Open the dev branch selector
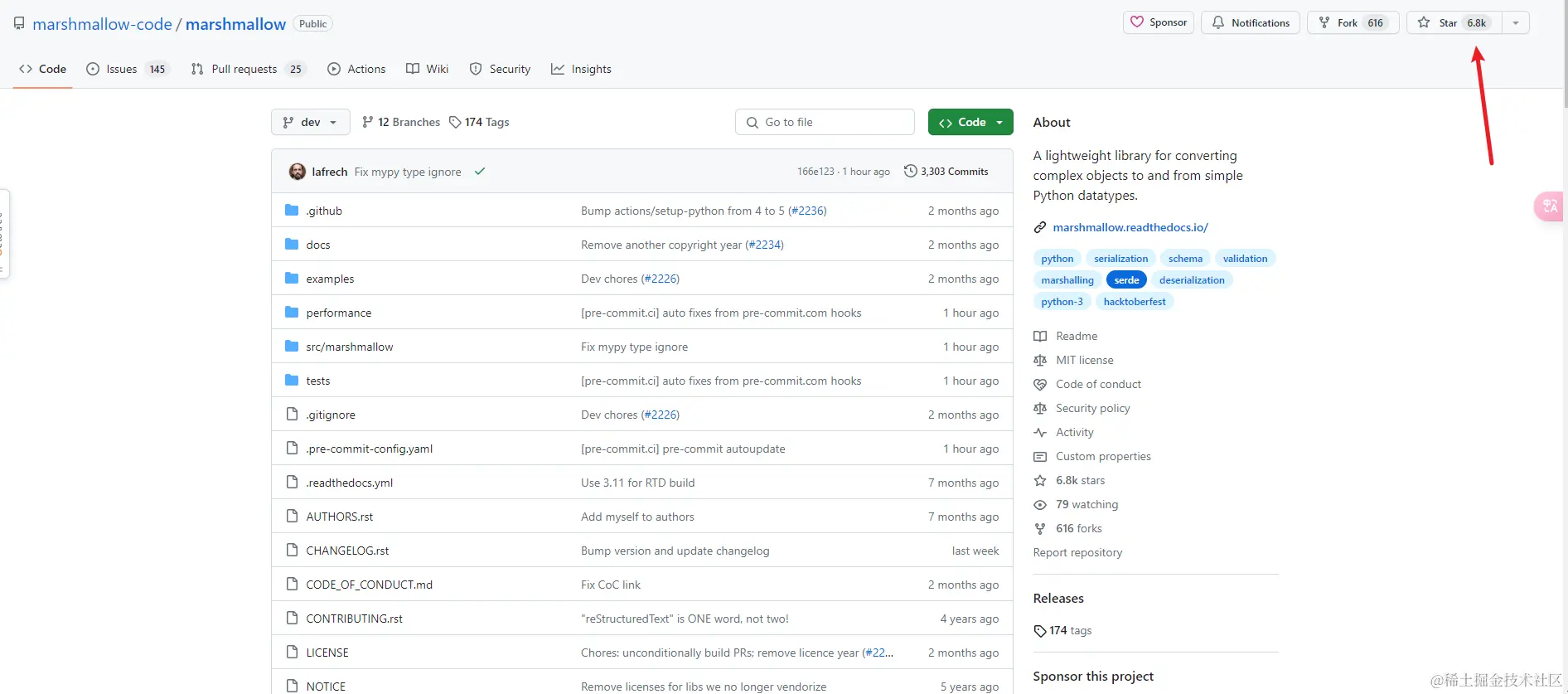This screenshot has height=694, width=1568. 310,122
